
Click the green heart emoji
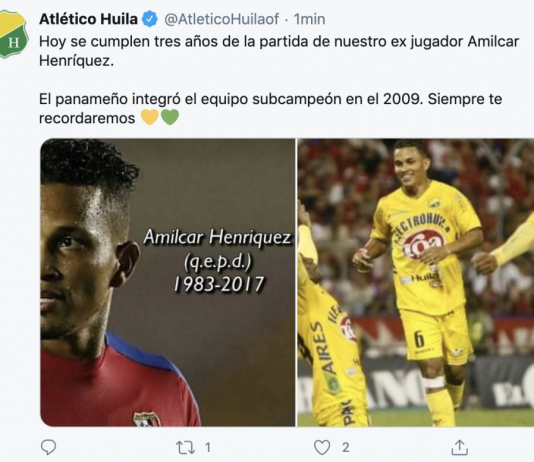tap(170, 117)
